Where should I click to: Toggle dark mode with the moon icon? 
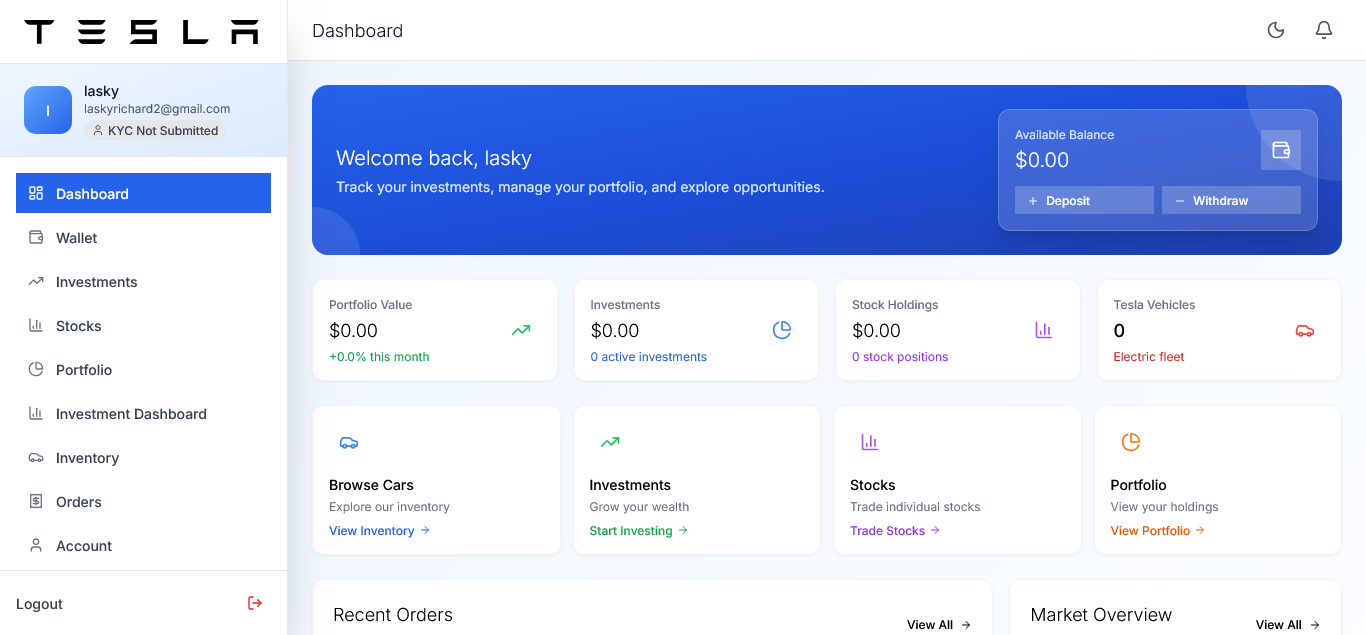point(1276,30)
